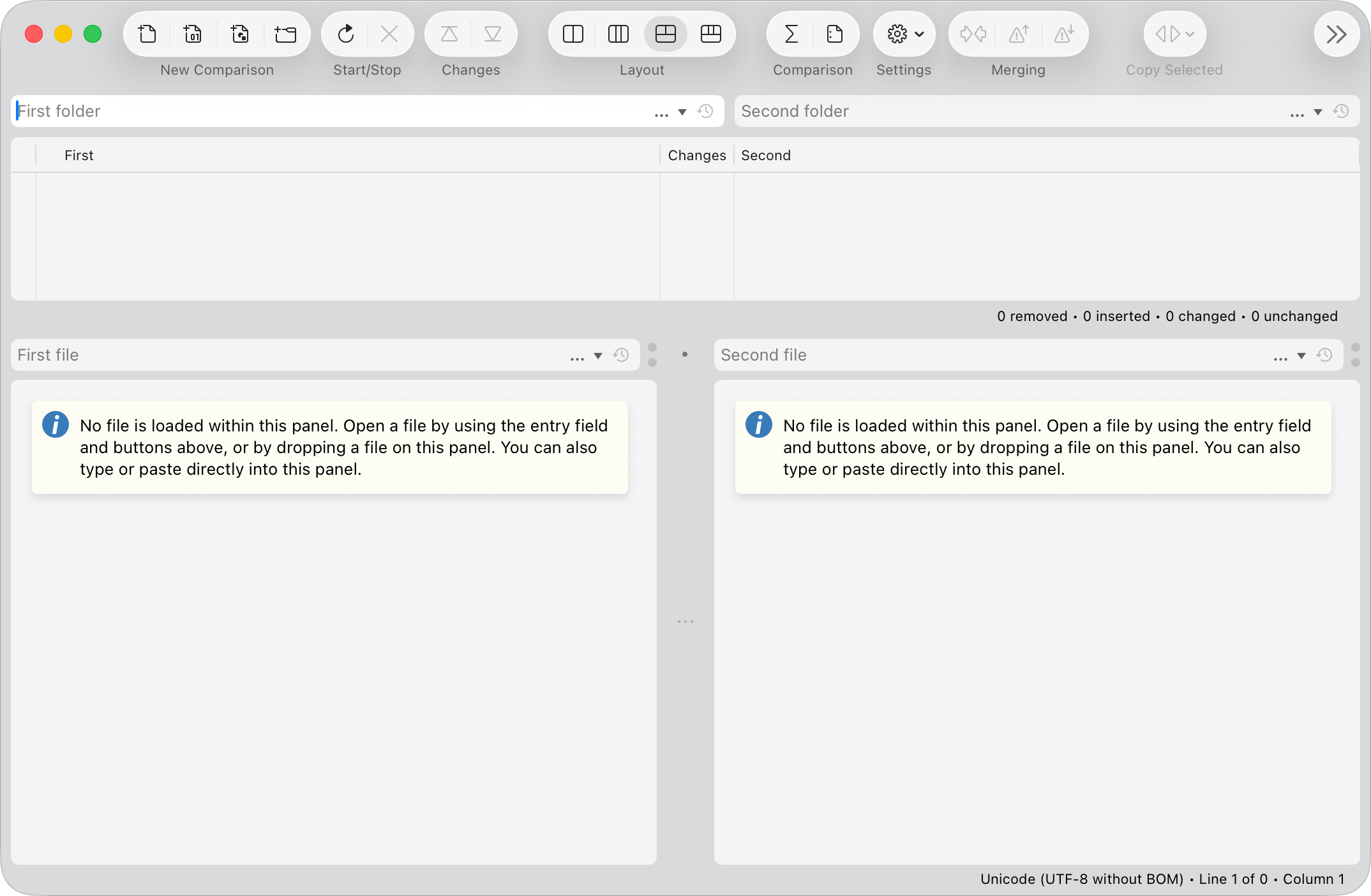
Task: Click the Start recompare circular arrow
Action: pos(345,34)
